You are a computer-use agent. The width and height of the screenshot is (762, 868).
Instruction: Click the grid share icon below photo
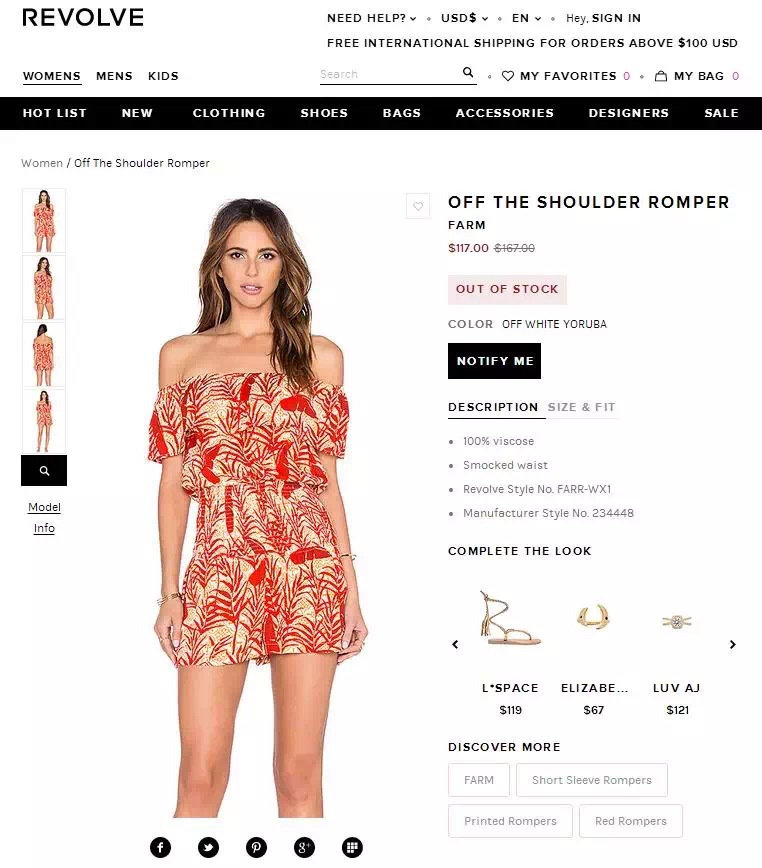click(x=353, y=847)
